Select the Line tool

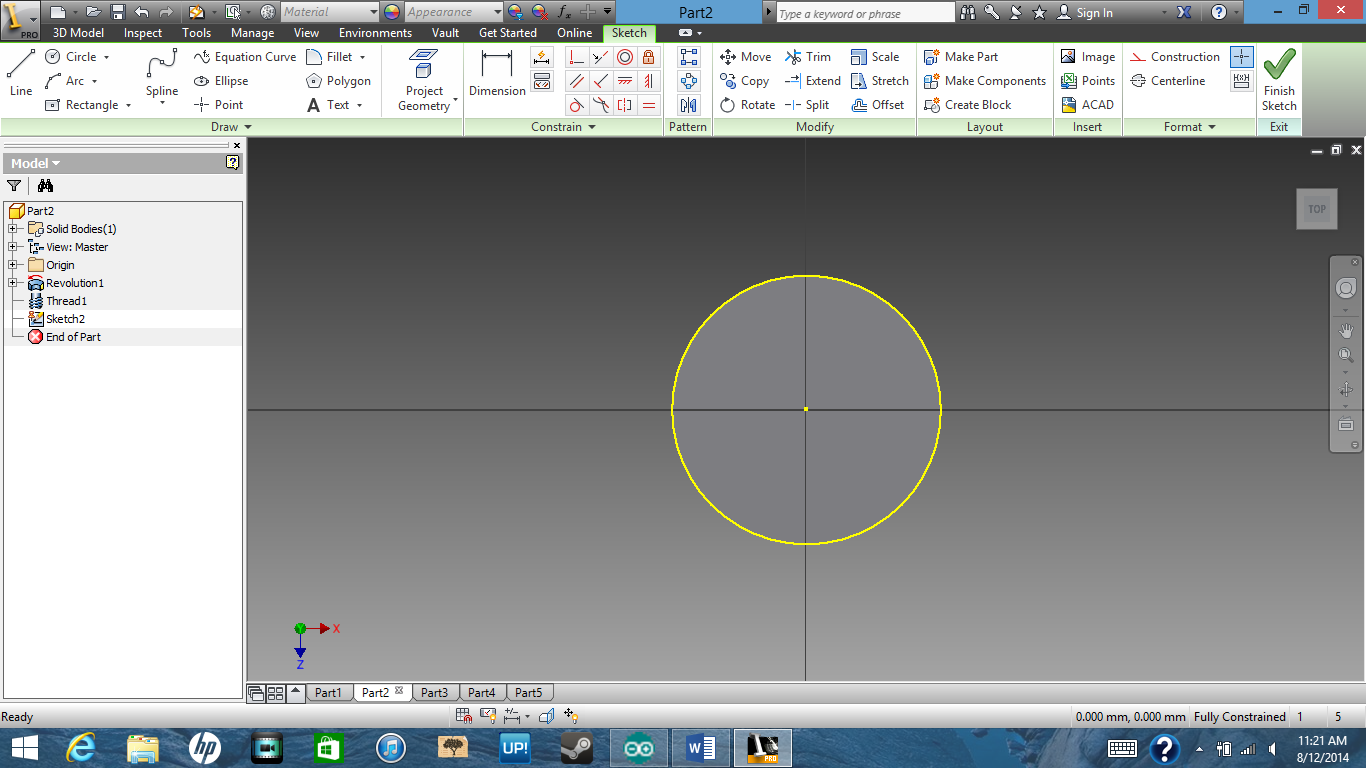click(20, 72)
